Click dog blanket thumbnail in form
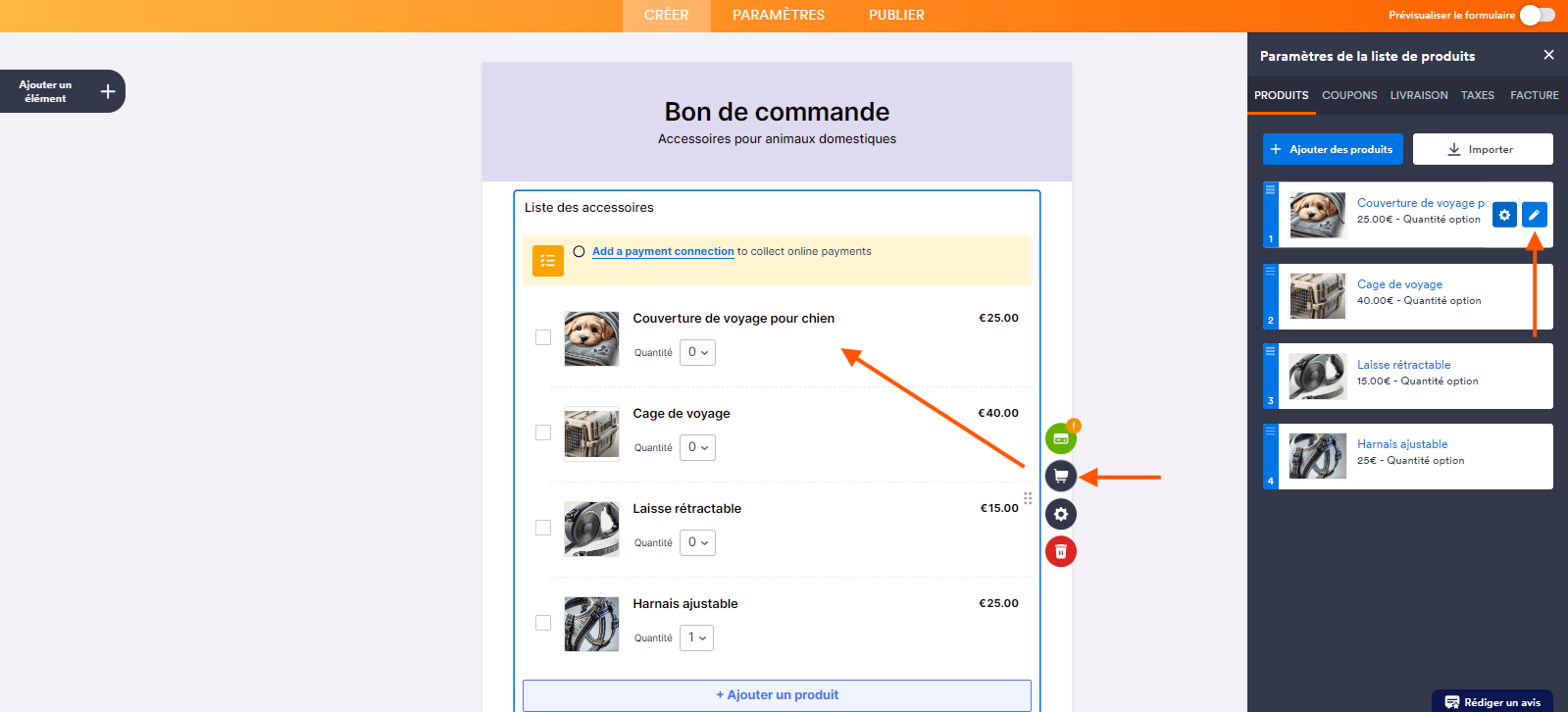Screen dimensions: 1568x712 click(591, 338)
